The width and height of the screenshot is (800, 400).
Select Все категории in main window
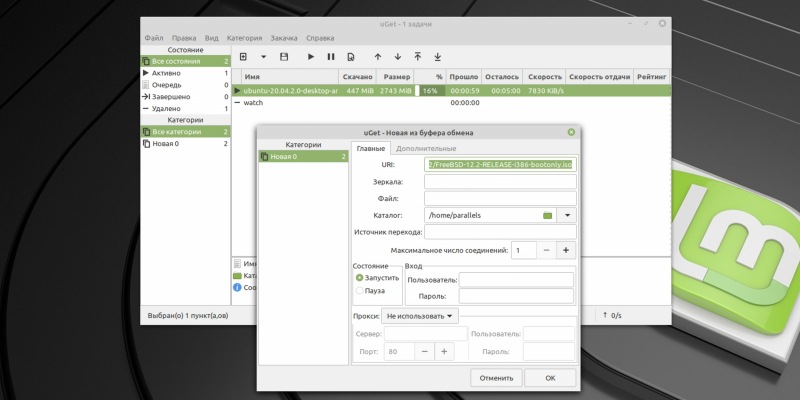click(x=186, y=132)
